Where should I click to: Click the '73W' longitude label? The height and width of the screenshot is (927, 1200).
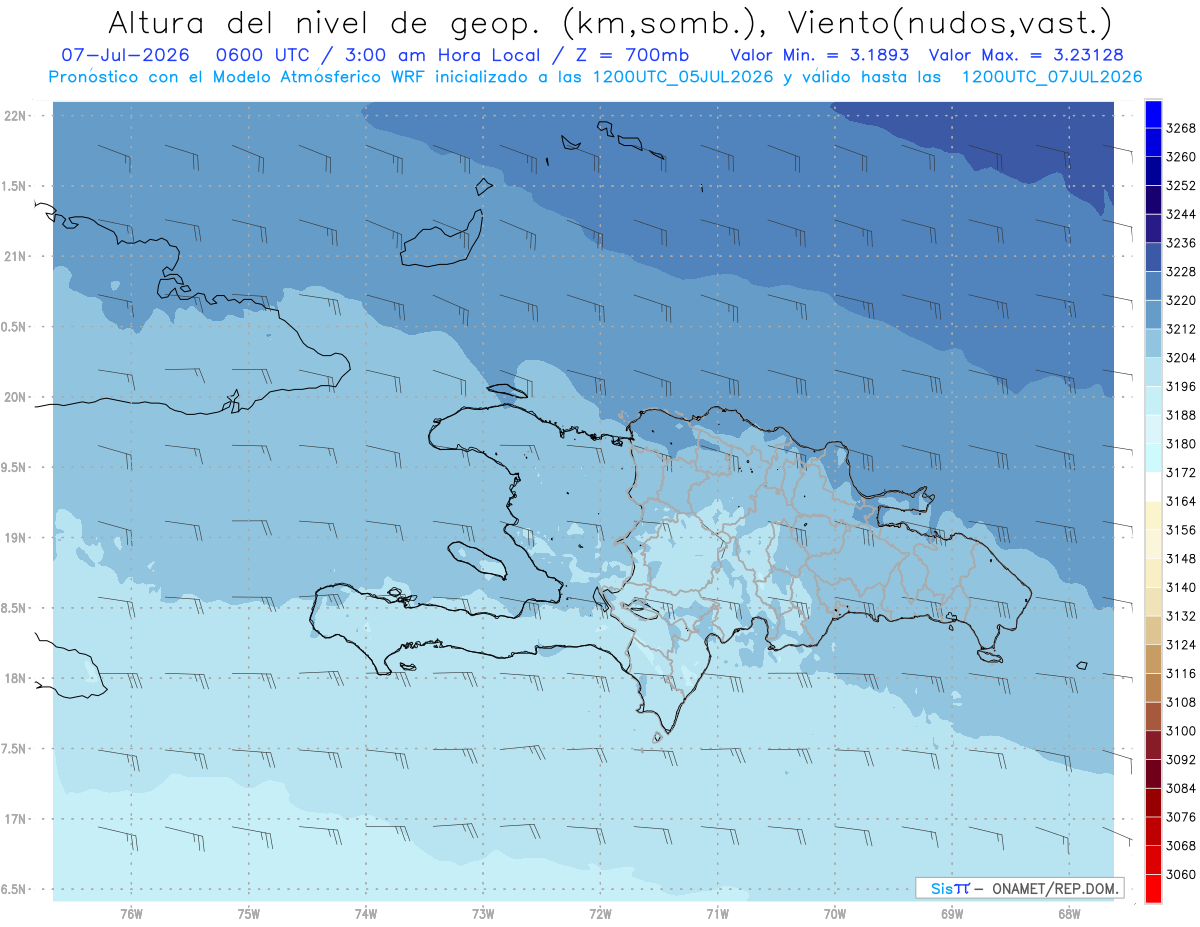(x=483, y=913)
